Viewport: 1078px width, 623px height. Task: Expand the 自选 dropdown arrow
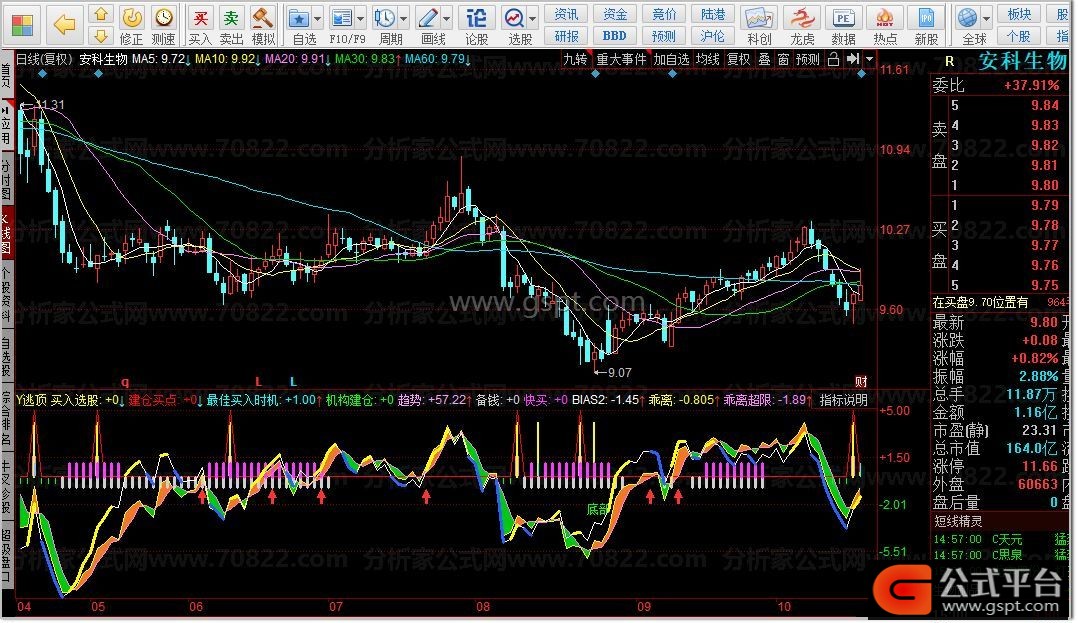click(318, 19)
